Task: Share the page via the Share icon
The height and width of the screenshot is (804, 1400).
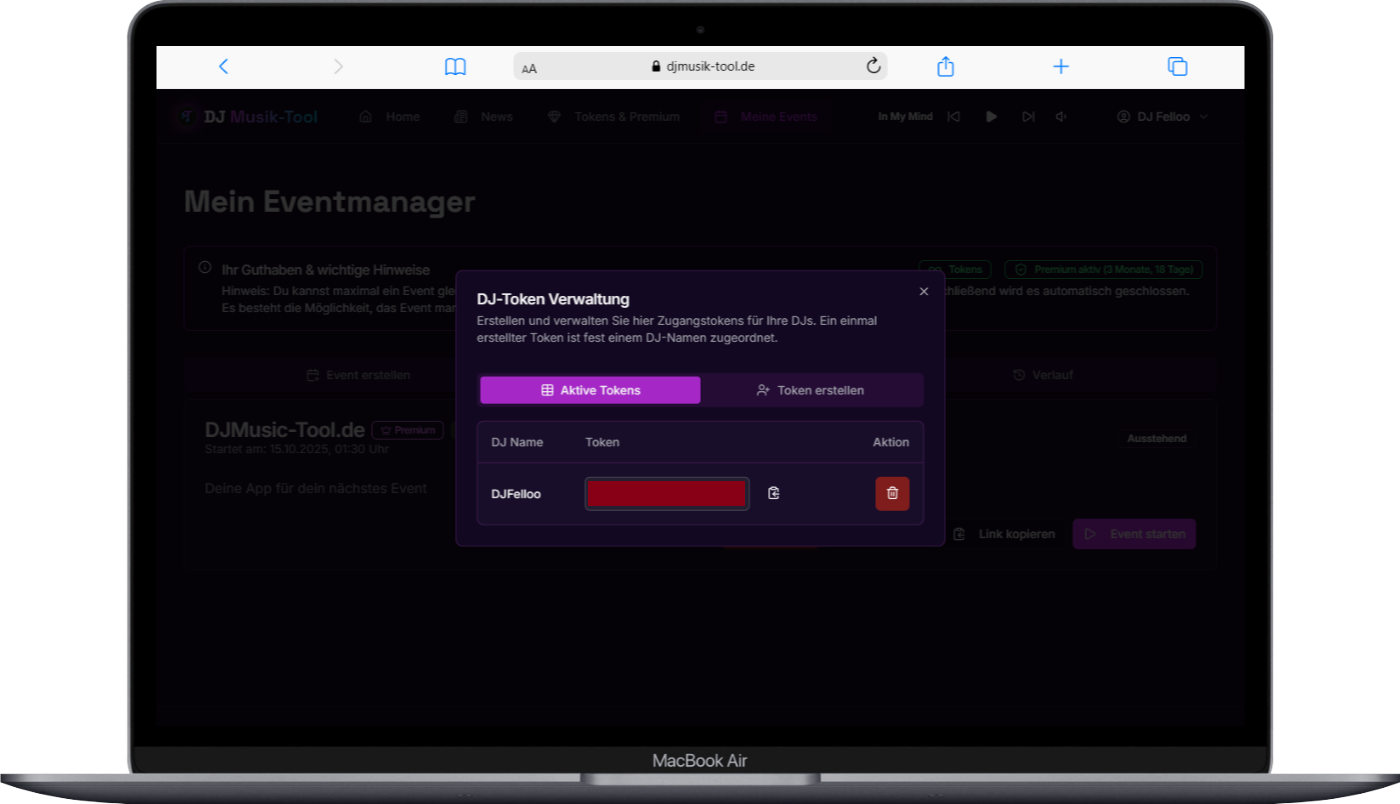Action: pos(945,66)
